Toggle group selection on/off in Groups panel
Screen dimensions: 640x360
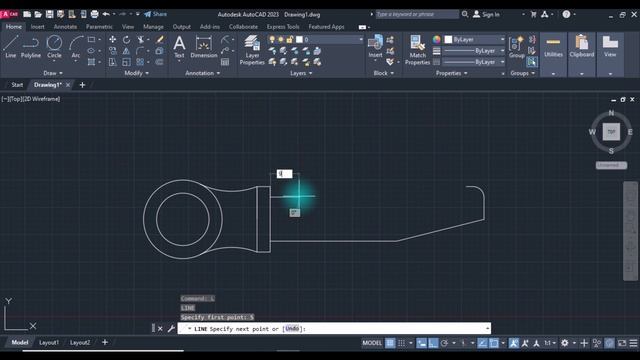[x=532, y=62]
